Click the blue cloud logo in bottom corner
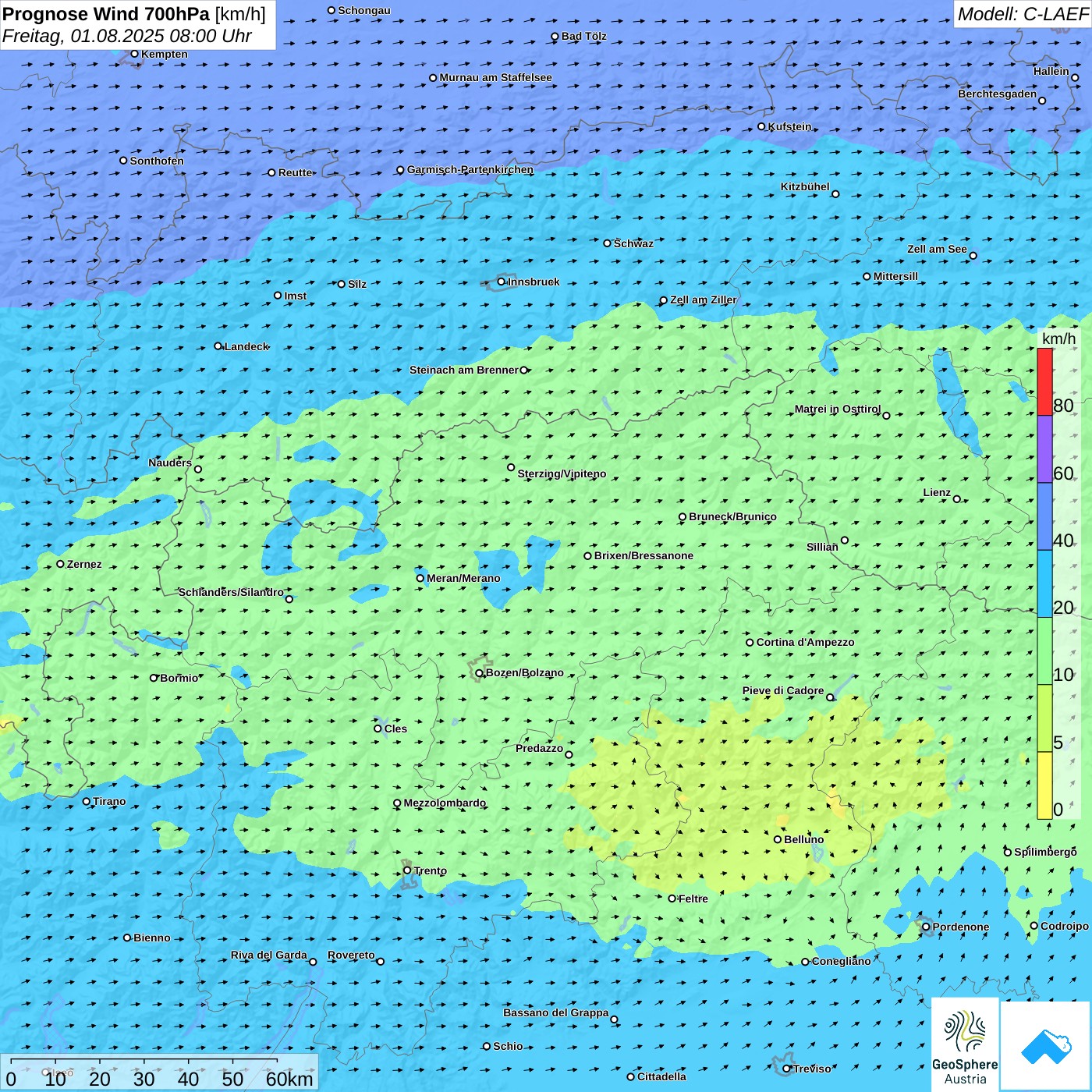1092x1092 pixels. coord(1045,1046)
